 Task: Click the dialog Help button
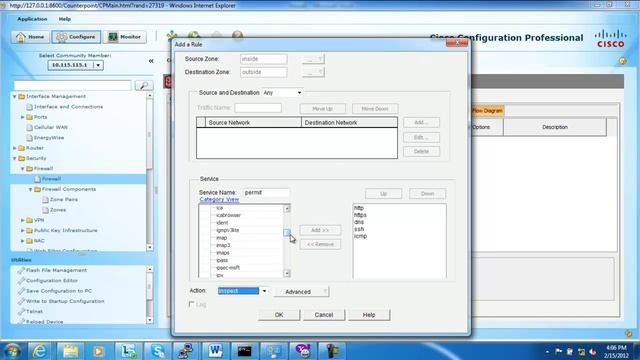[369, 315]
